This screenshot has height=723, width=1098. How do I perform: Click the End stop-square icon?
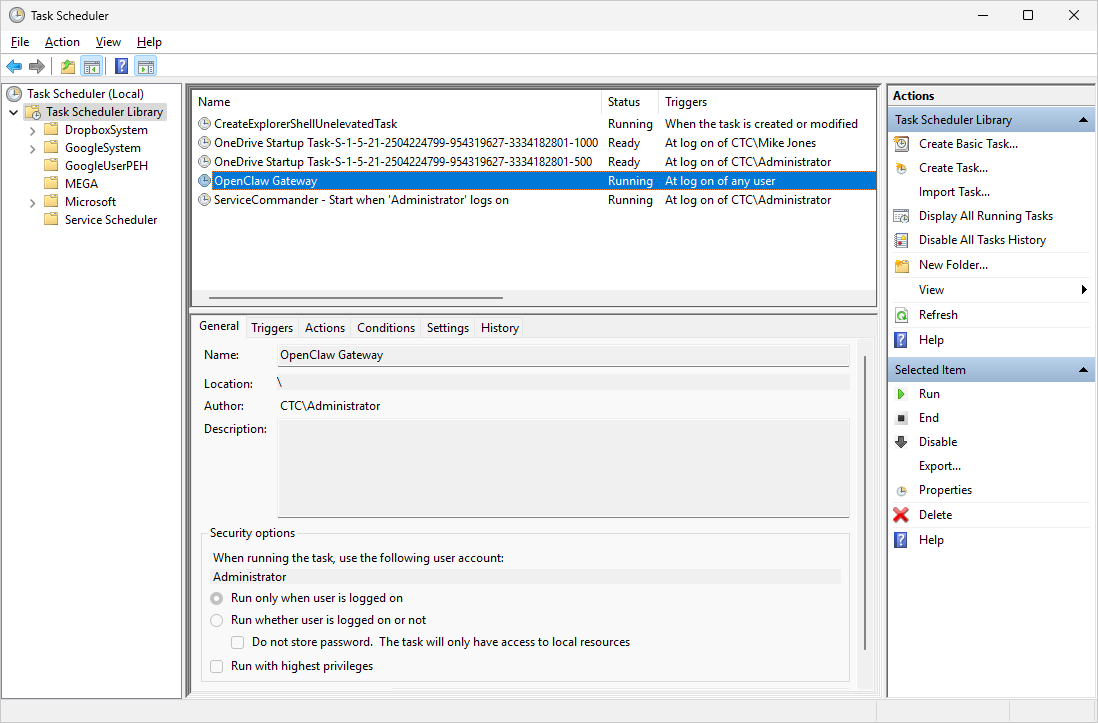(901, 418)
